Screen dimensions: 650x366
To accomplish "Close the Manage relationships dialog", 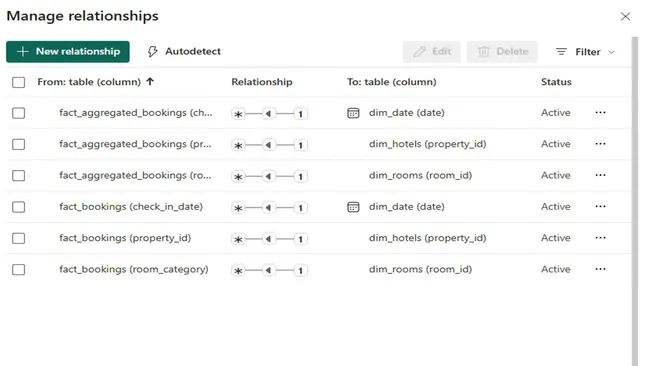I will 625,16.
